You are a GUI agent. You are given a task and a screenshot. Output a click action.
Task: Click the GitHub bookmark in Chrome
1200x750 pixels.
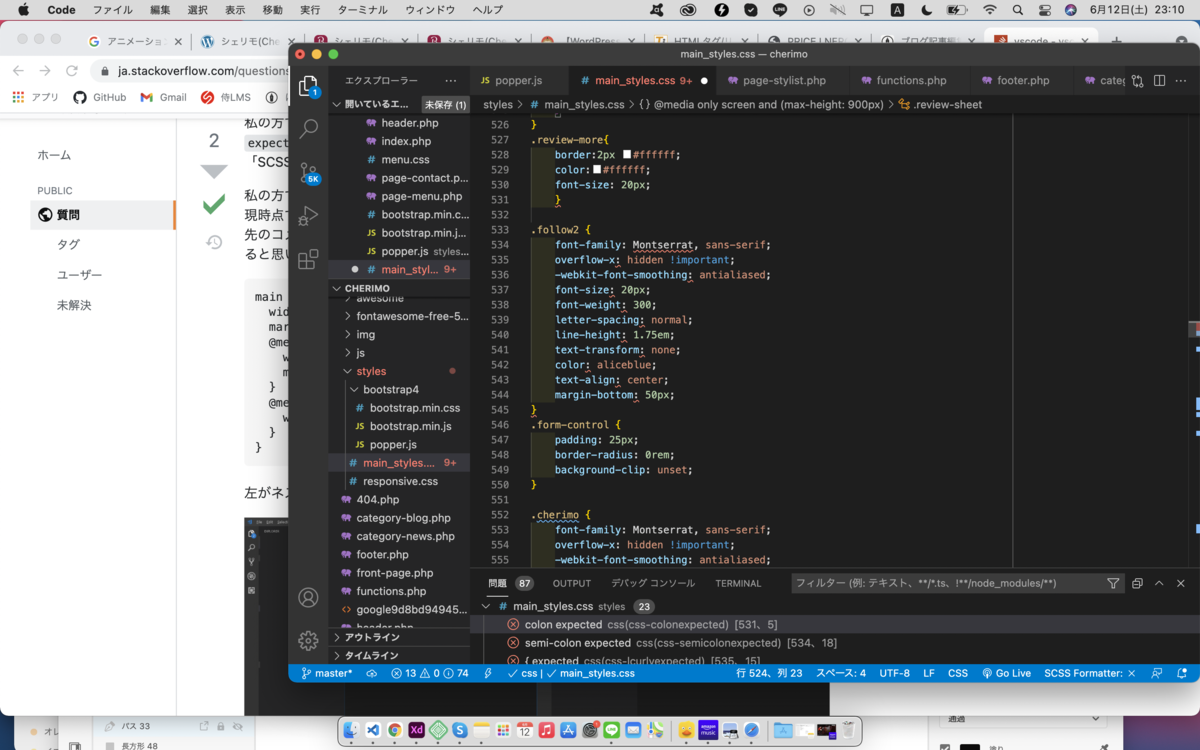101,97
